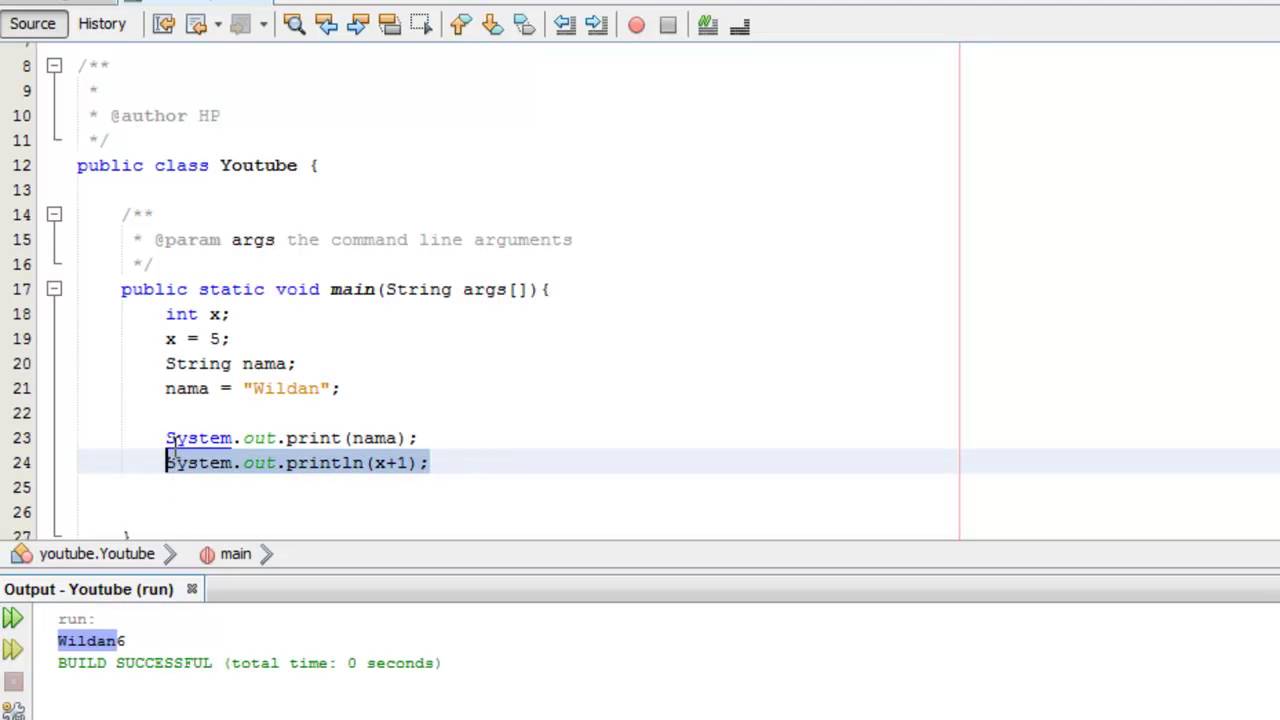Collapse the comment fold at line 14
Image resolution: width=1280 pixels, height=720 pixels.
(54, 214)
